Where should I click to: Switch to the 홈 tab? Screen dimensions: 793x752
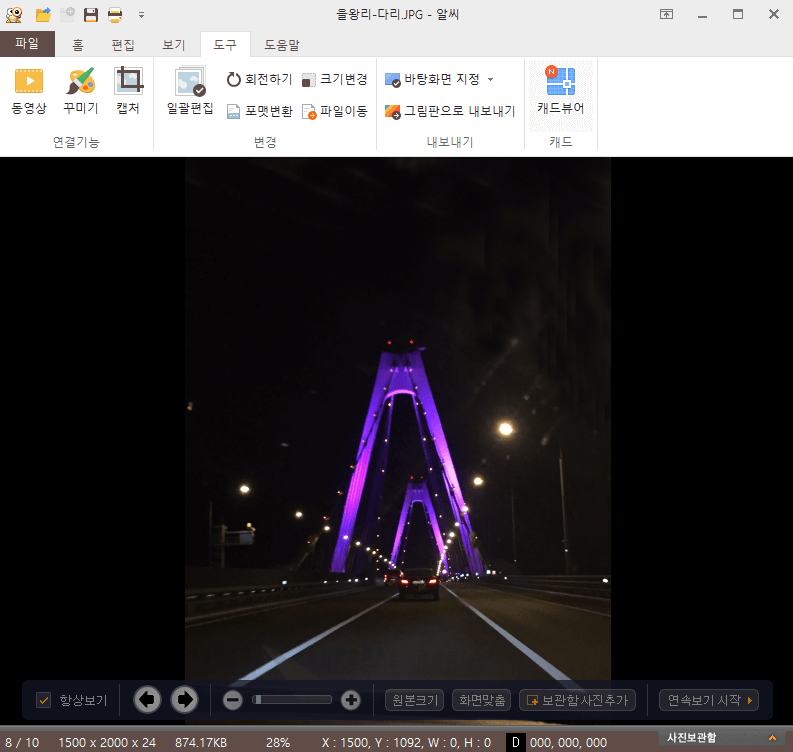77,45
